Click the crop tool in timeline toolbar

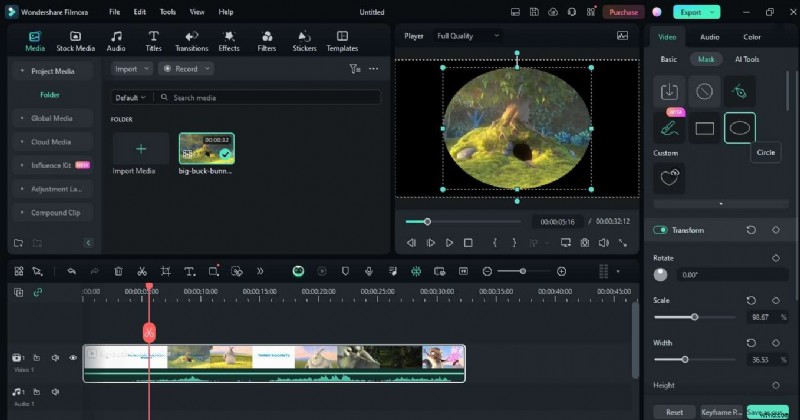pos(165,271)
